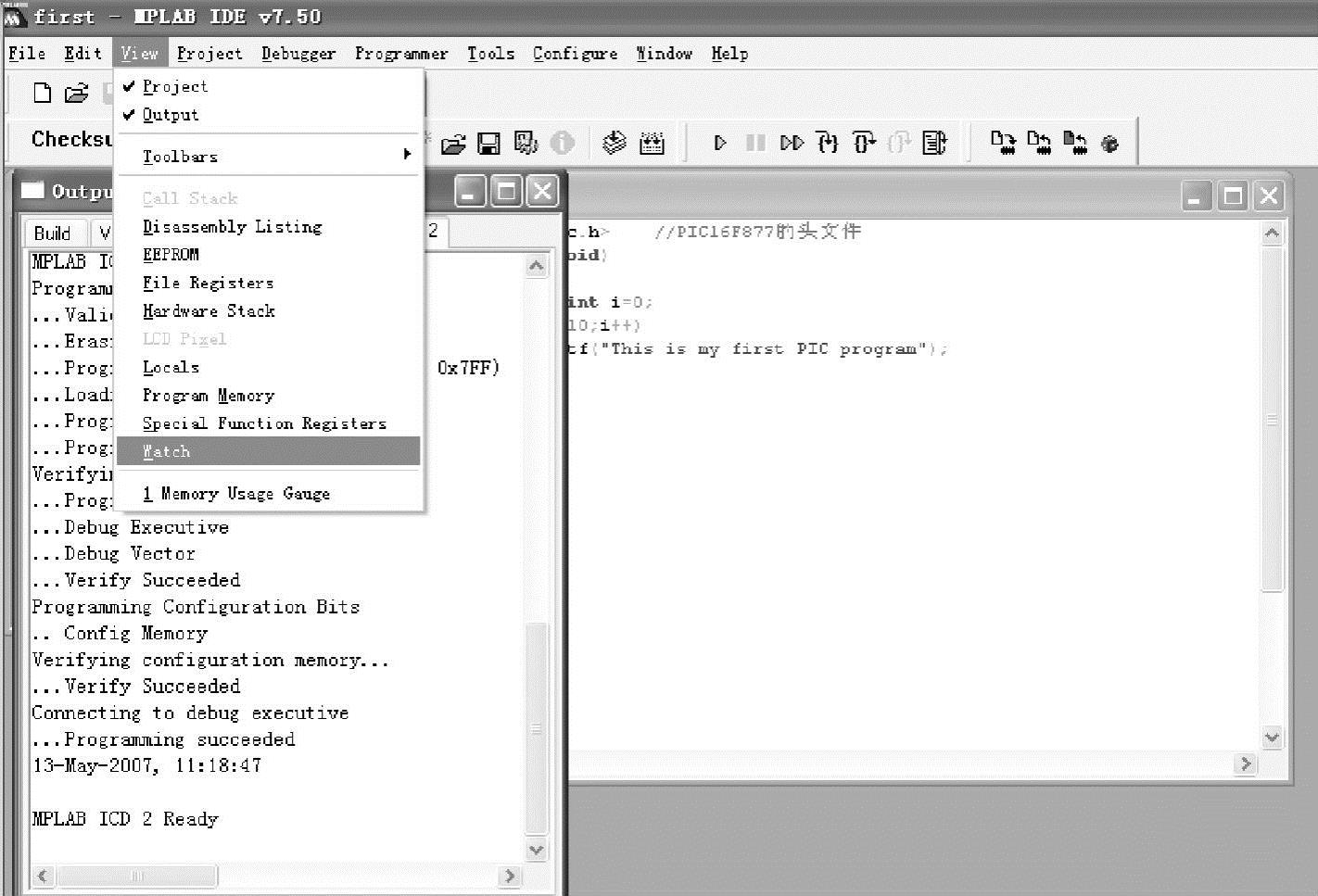This screenshot has width=1318, height=896.
Task: Open the Edit menu
Action: tap(82, 54)
